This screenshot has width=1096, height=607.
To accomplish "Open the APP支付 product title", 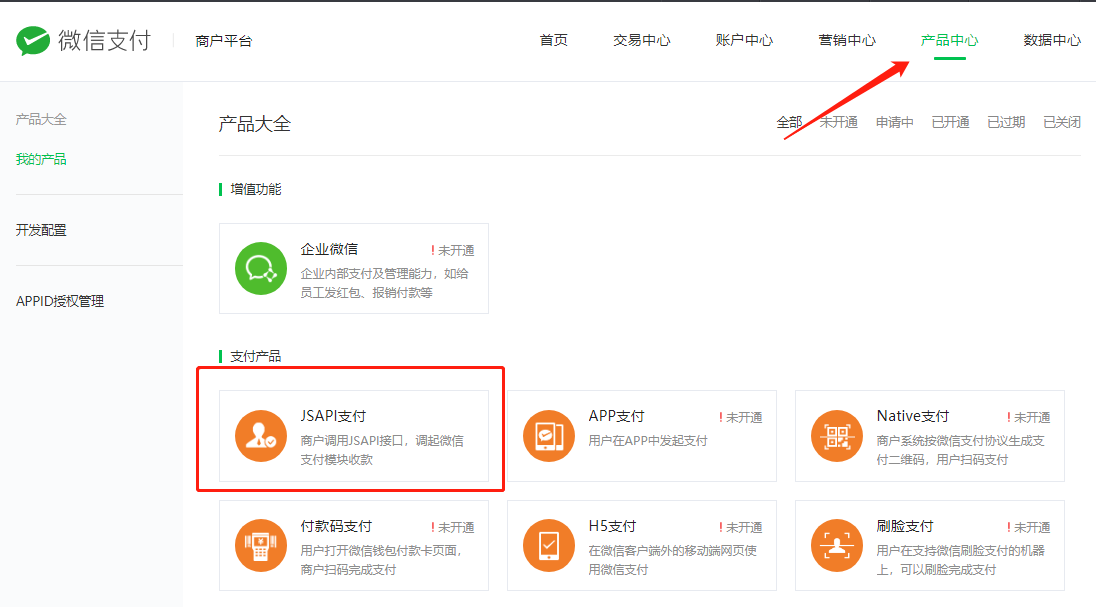I will pos(616,416).
